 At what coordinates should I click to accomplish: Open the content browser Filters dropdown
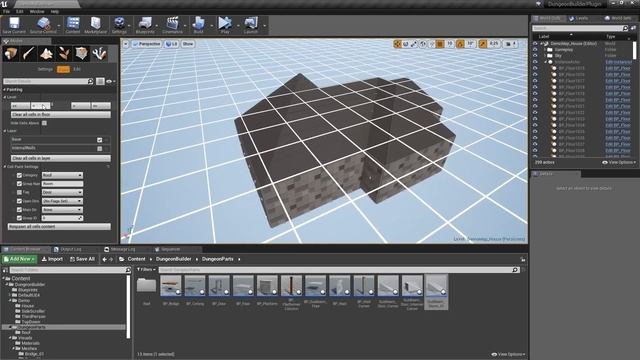pyautogui.click(x=146, y=270)
